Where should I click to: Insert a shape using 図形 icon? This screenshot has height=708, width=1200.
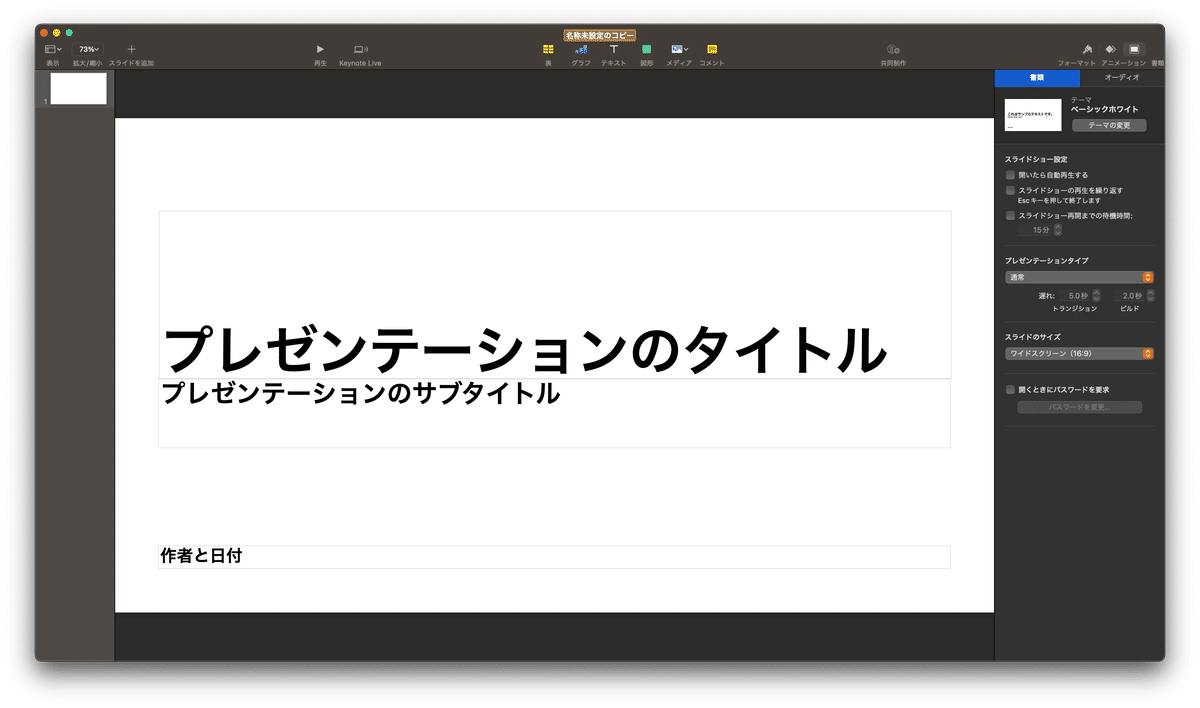(x=647, y=49)
